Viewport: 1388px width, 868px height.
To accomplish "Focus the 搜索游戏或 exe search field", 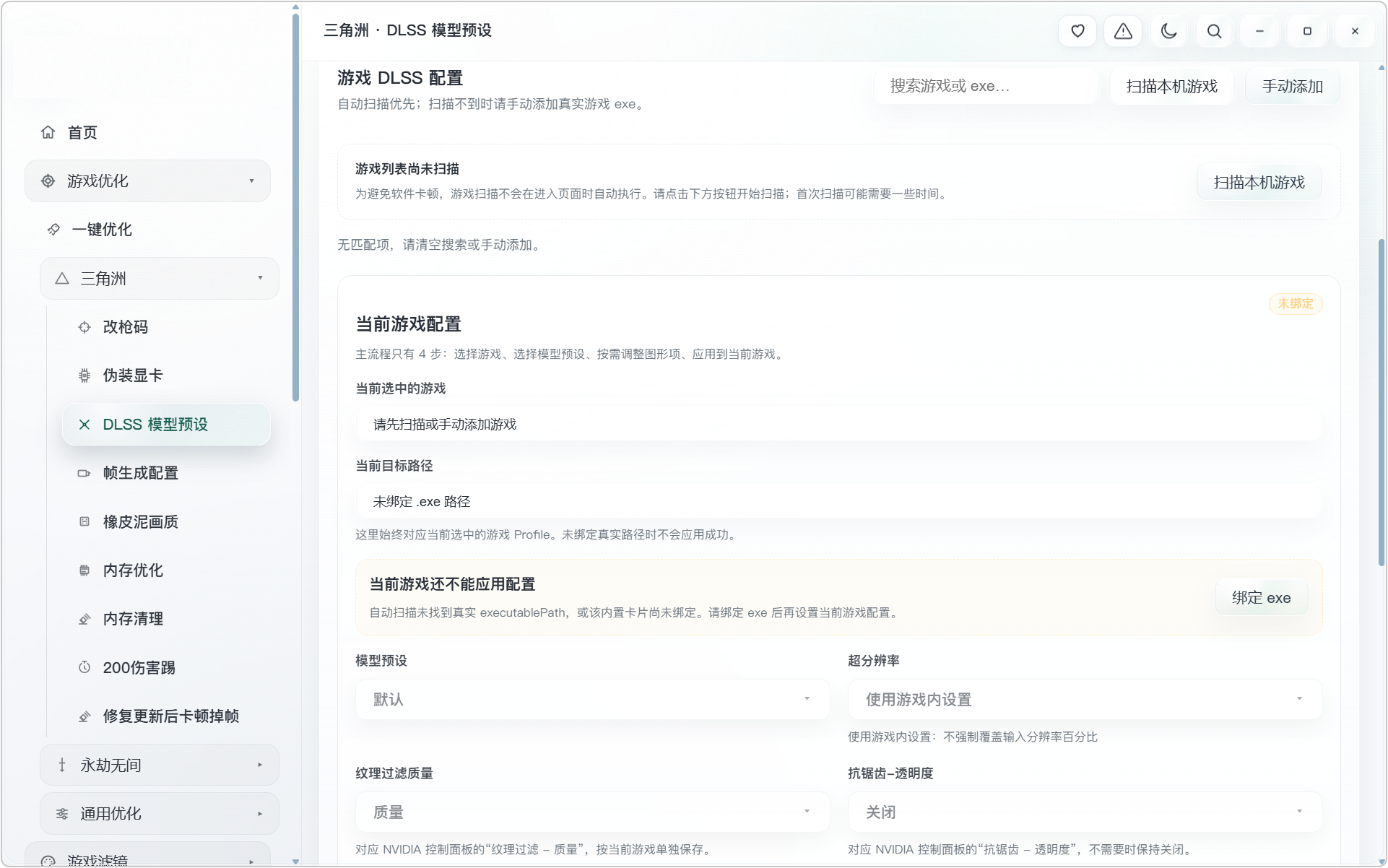I will point(986,87).
